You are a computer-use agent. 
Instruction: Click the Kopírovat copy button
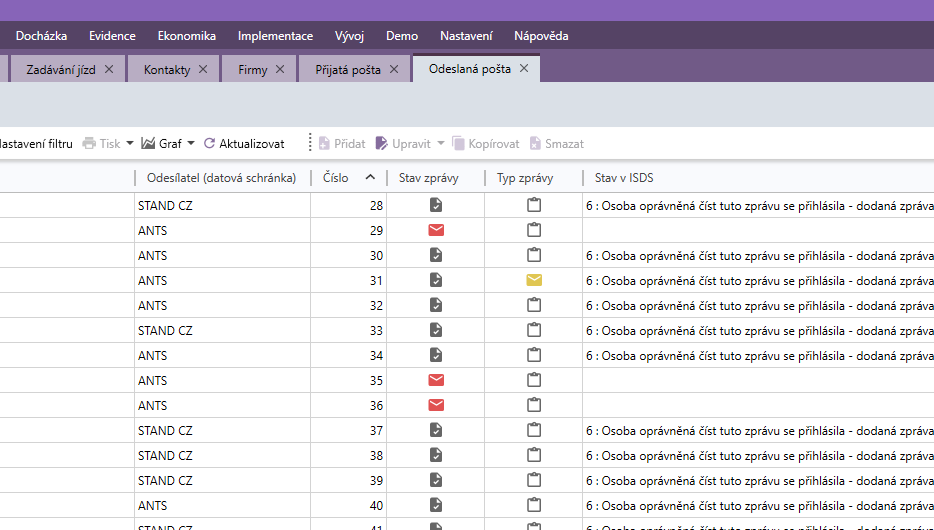(486, 144)
